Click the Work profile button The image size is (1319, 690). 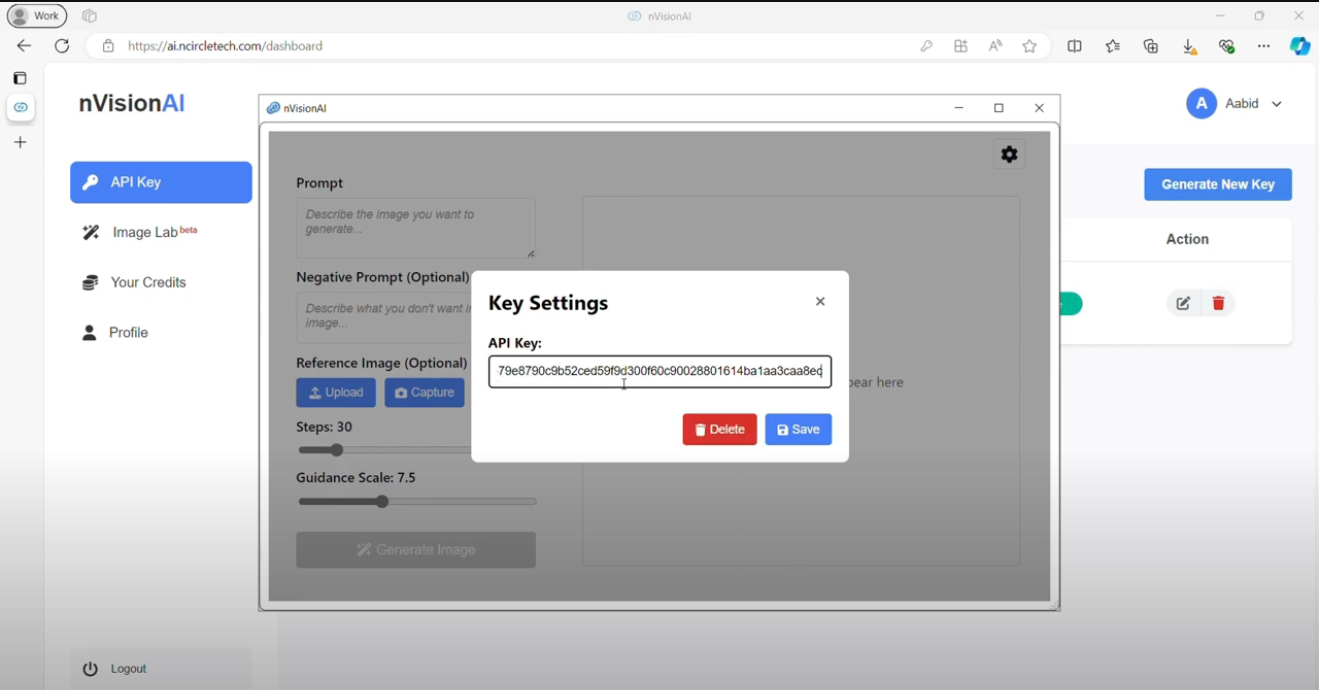pos(37,16)
